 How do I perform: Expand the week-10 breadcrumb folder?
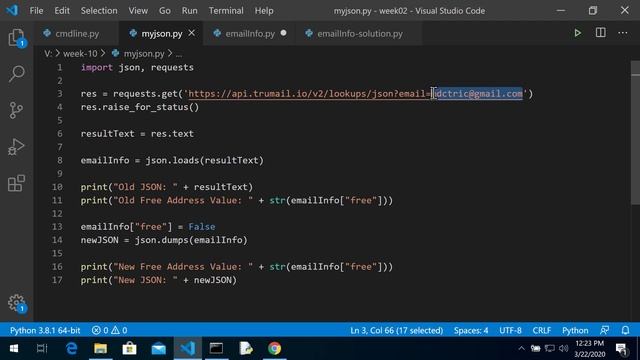coord(80,53)
